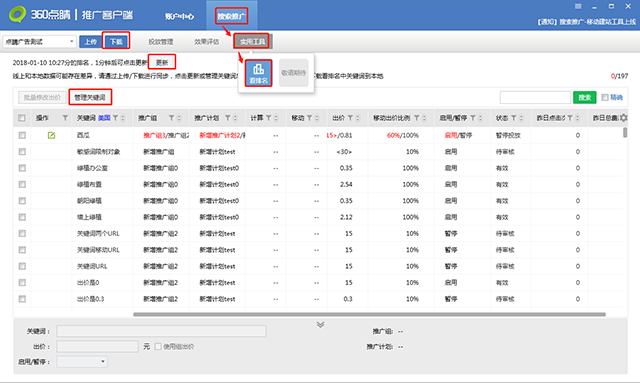The width and height of the screenshot is (640, 383).
Task: Select the 墙上绿植 keyword cell
Action: pyautogui.click(x=89, y=217)
